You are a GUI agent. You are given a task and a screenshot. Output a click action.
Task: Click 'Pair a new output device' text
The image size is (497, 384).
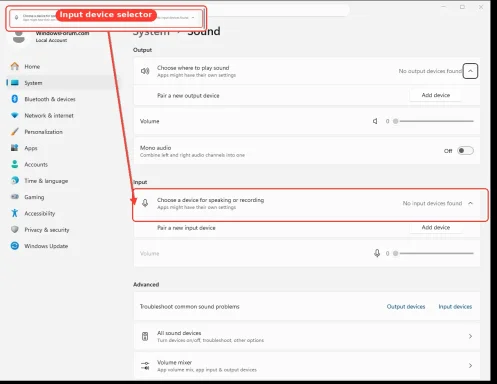pos(188,96)
